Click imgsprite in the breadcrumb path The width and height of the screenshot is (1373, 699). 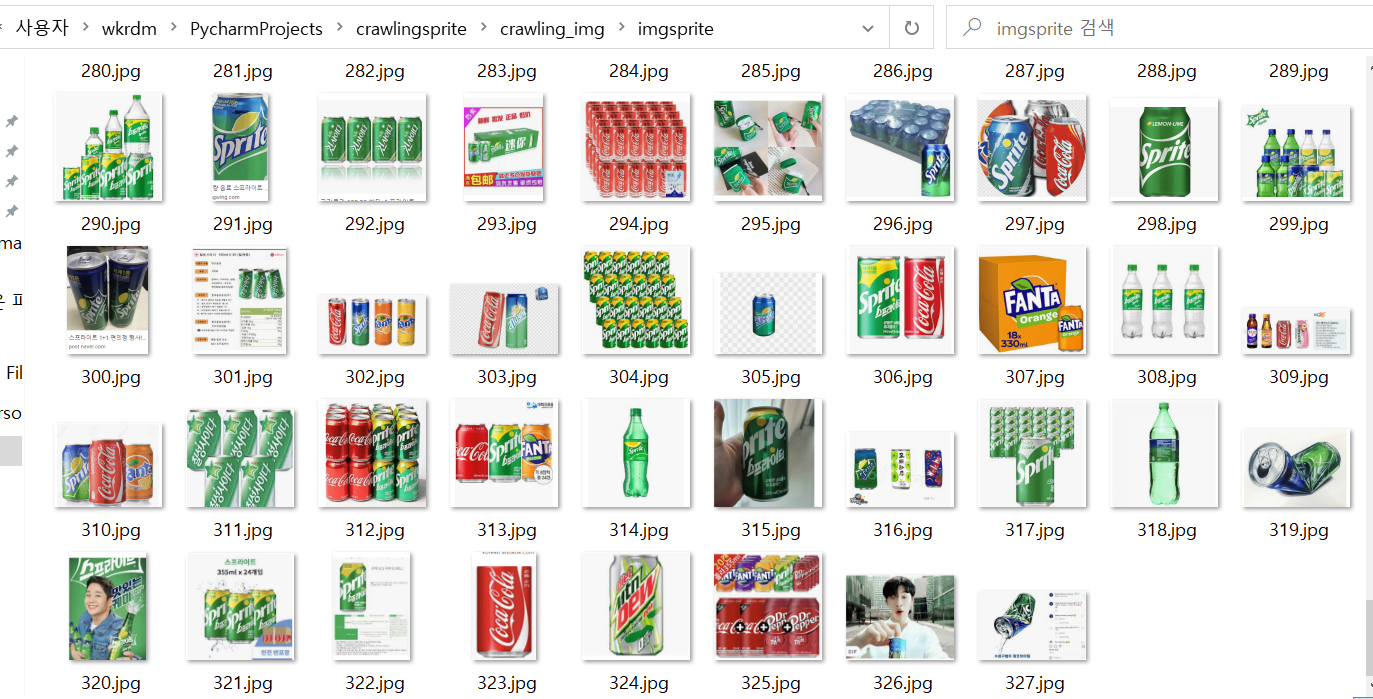point(676,29)
